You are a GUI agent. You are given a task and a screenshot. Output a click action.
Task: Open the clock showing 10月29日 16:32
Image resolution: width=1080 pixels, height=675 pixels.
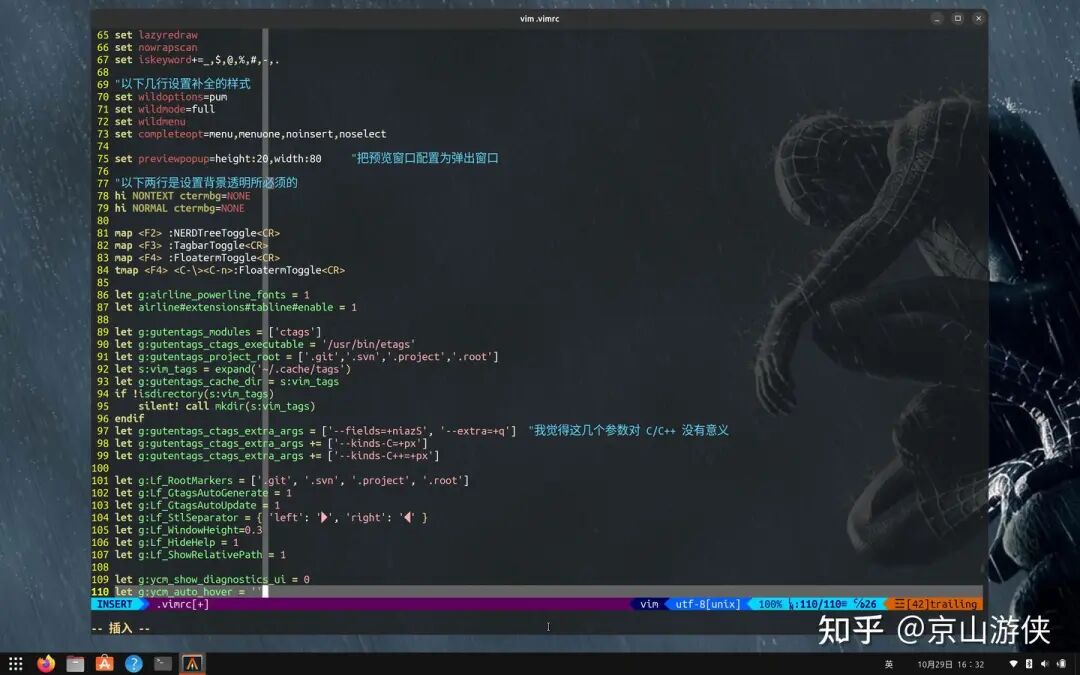click(x=951, y=664)
